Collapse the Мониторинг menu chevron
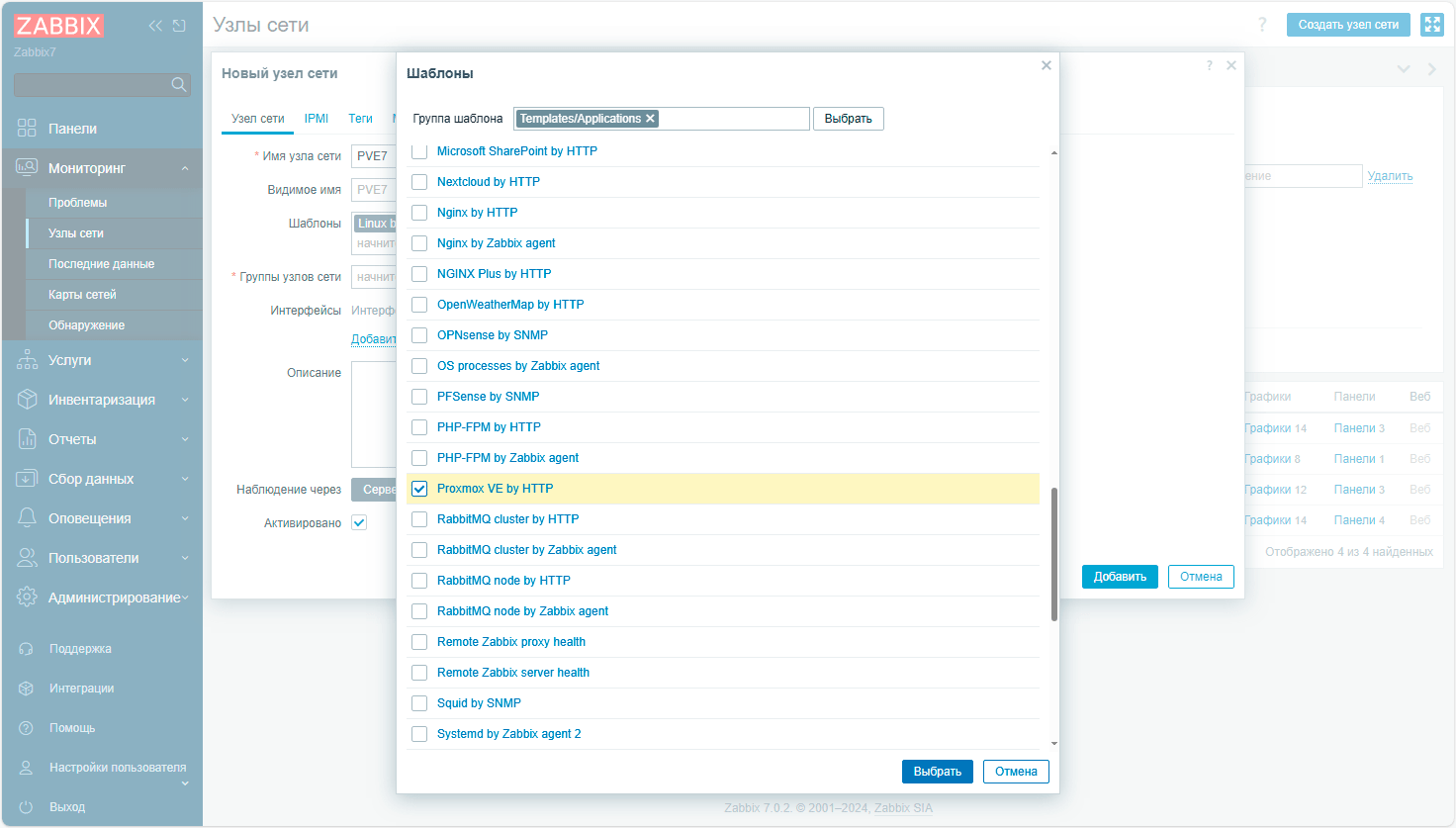 [185, 169]
